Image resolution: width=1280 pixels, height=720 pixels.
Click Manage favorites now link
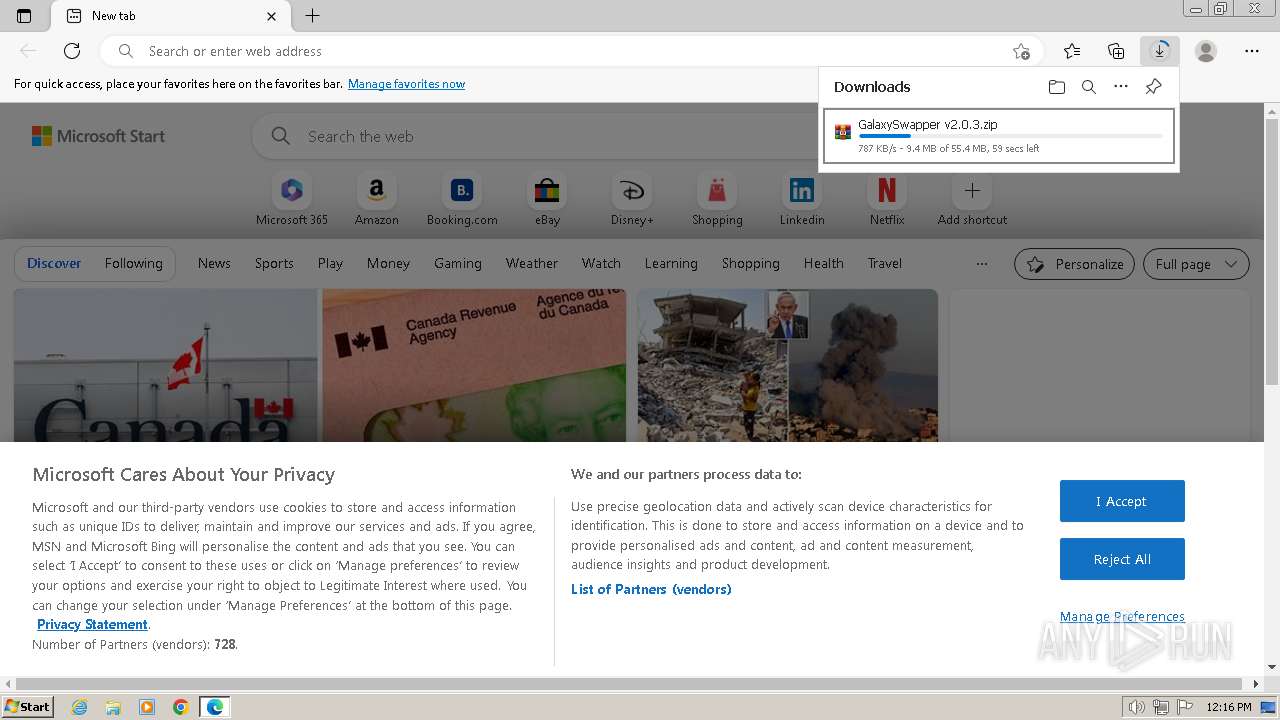point(406,84)
